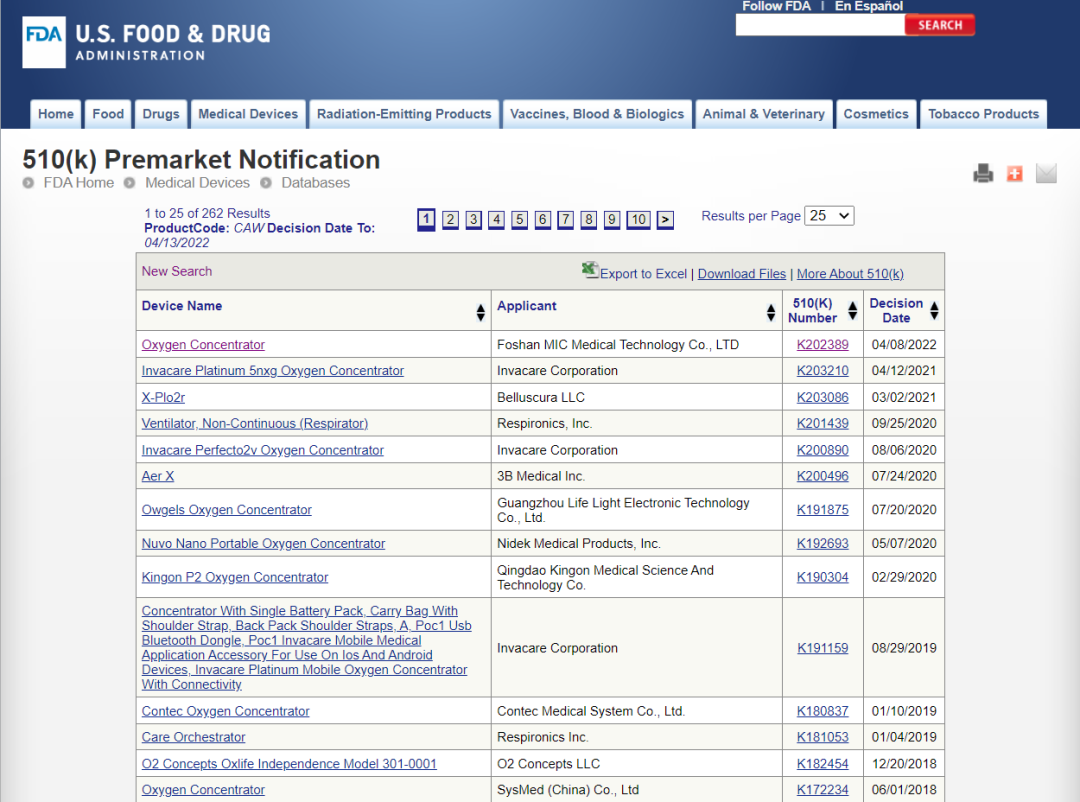This screenshot has height=802, width=1080.
Task: Sort by Decision Date arrows
Action: tap(934, 311)
